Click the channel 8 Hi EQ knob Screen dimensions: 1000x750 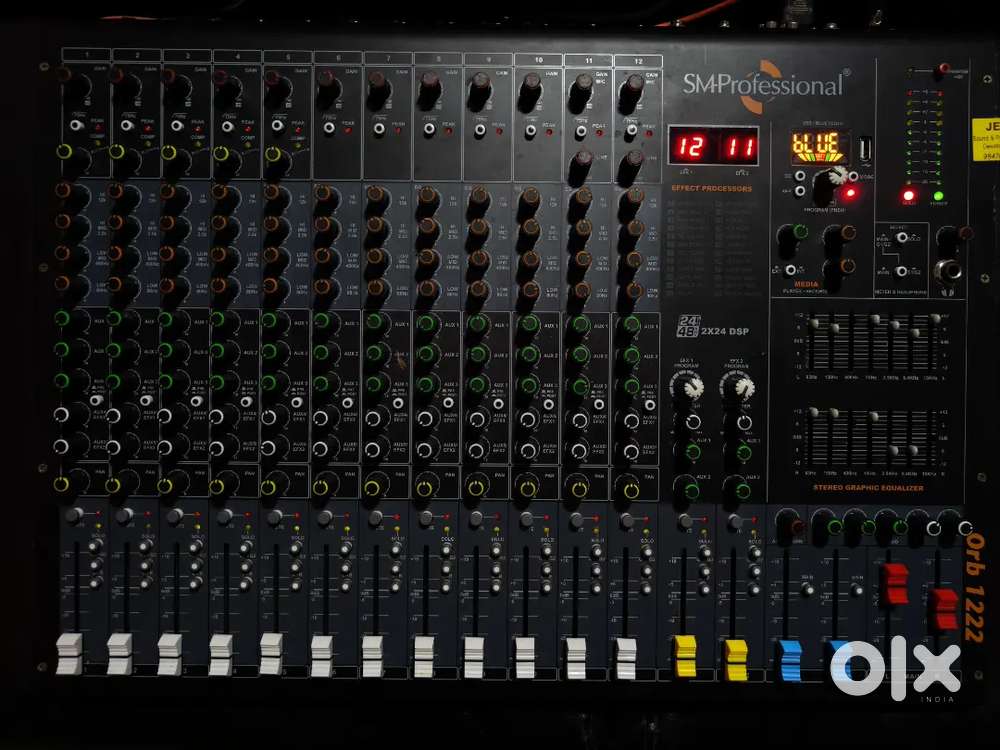point(428,197)
